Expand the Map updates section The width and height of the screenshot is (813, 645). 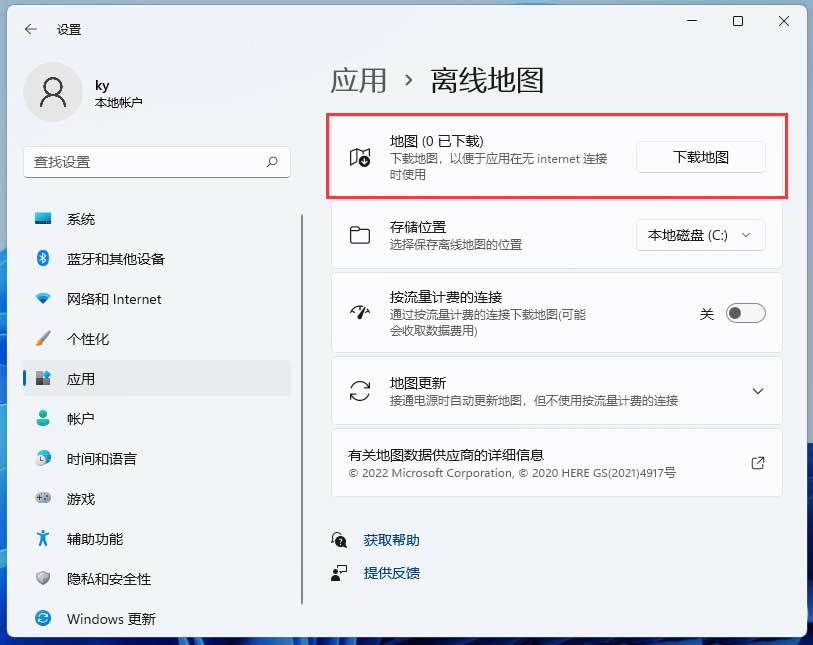(x=757, y=391)
